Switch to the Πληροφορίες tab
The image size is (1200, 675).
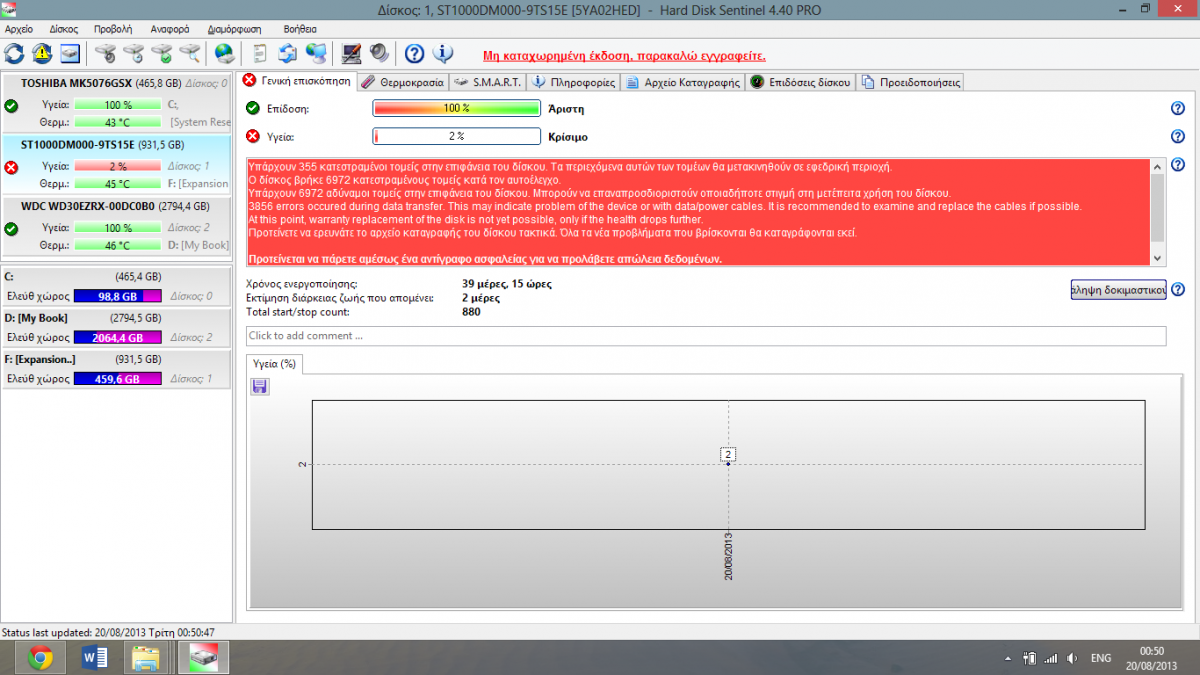point(574,82)
